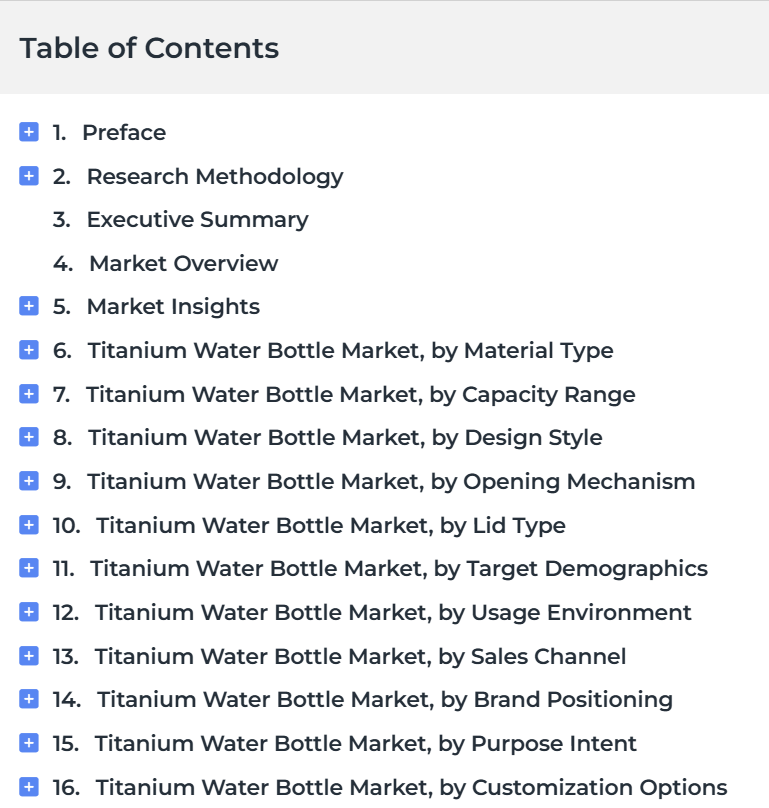
Task: Click plus icon beside by Capacity Range
Action: (x=29, y=394)
